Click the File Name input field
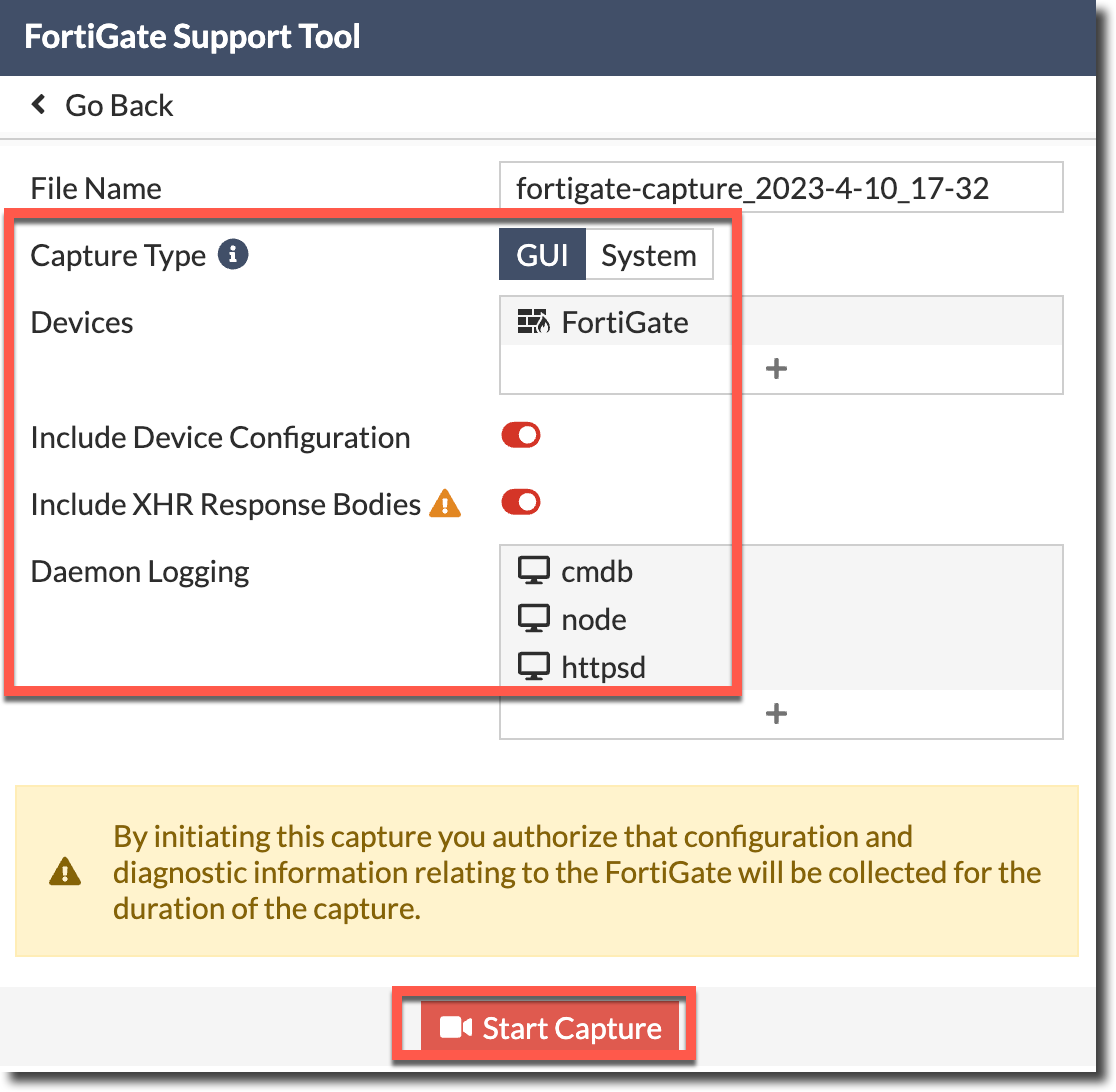1116x1092 pixels. (780, 188)
